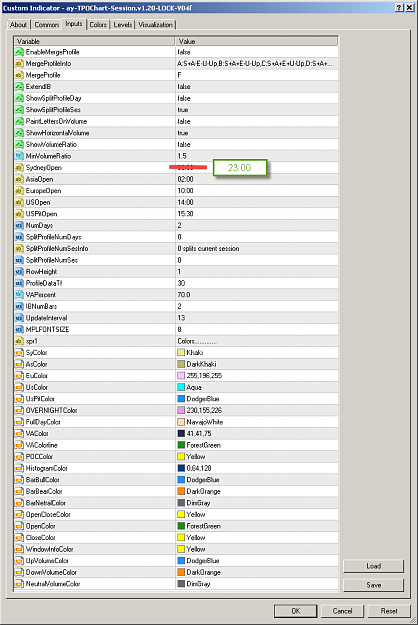The width and height of the screenshot is (418, 625).
Task: Click the CloseColor Yellow value
Action: coord(196,537)
